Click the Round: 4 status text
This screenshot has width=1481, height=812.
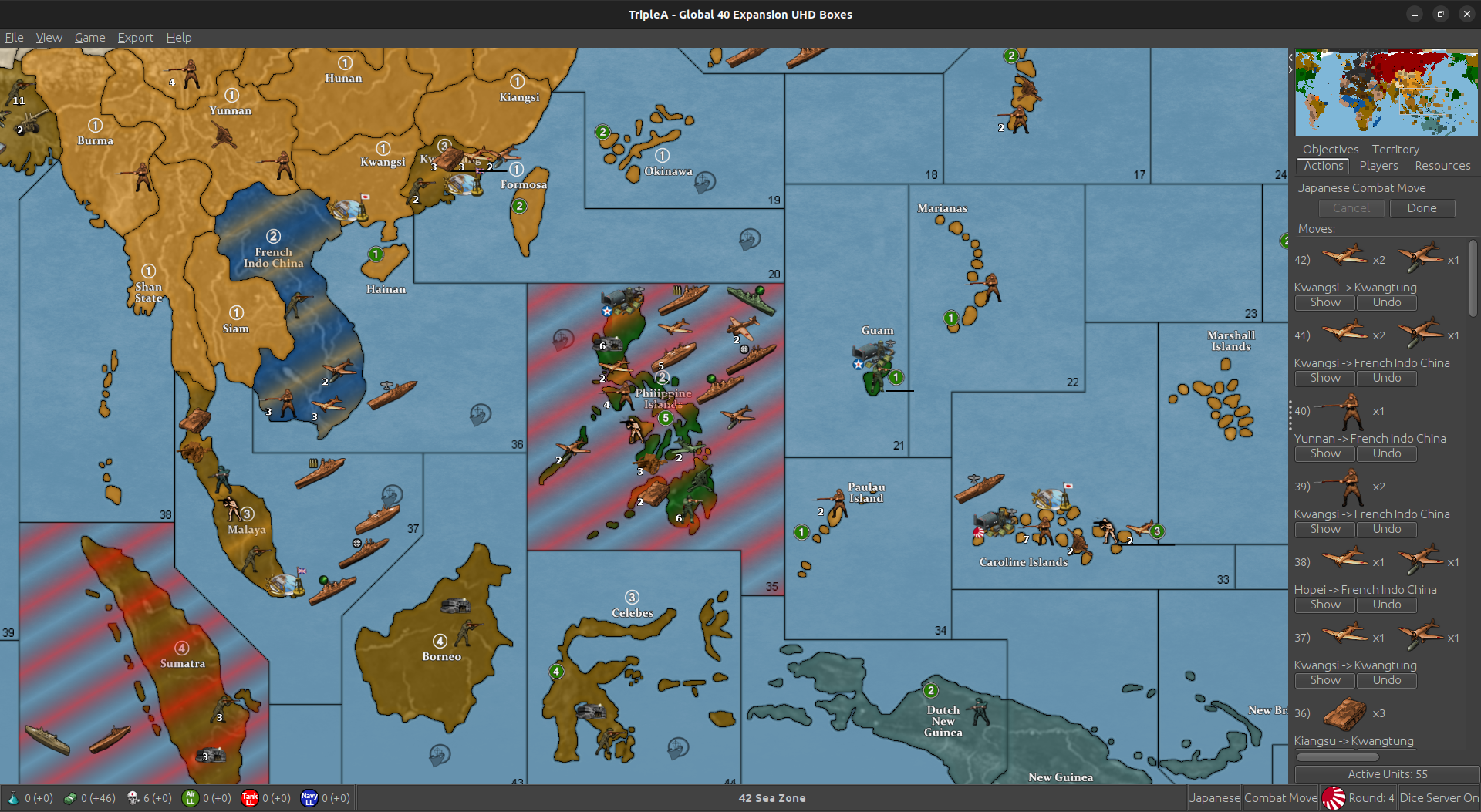tap(1371, 798)
